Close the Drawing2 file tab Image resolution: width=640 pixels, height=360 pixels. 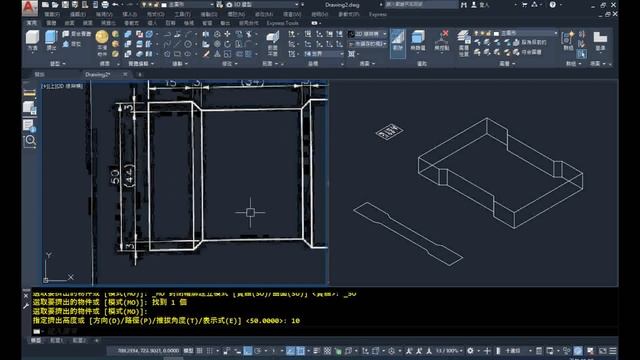tap(125, 74)
